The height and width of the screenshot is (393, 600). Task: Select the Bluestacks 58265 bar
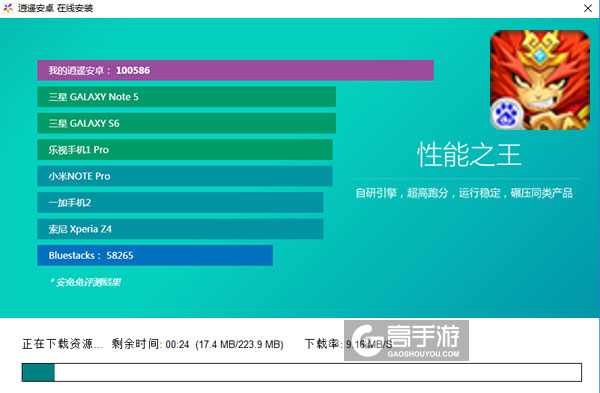click(155, 255)
